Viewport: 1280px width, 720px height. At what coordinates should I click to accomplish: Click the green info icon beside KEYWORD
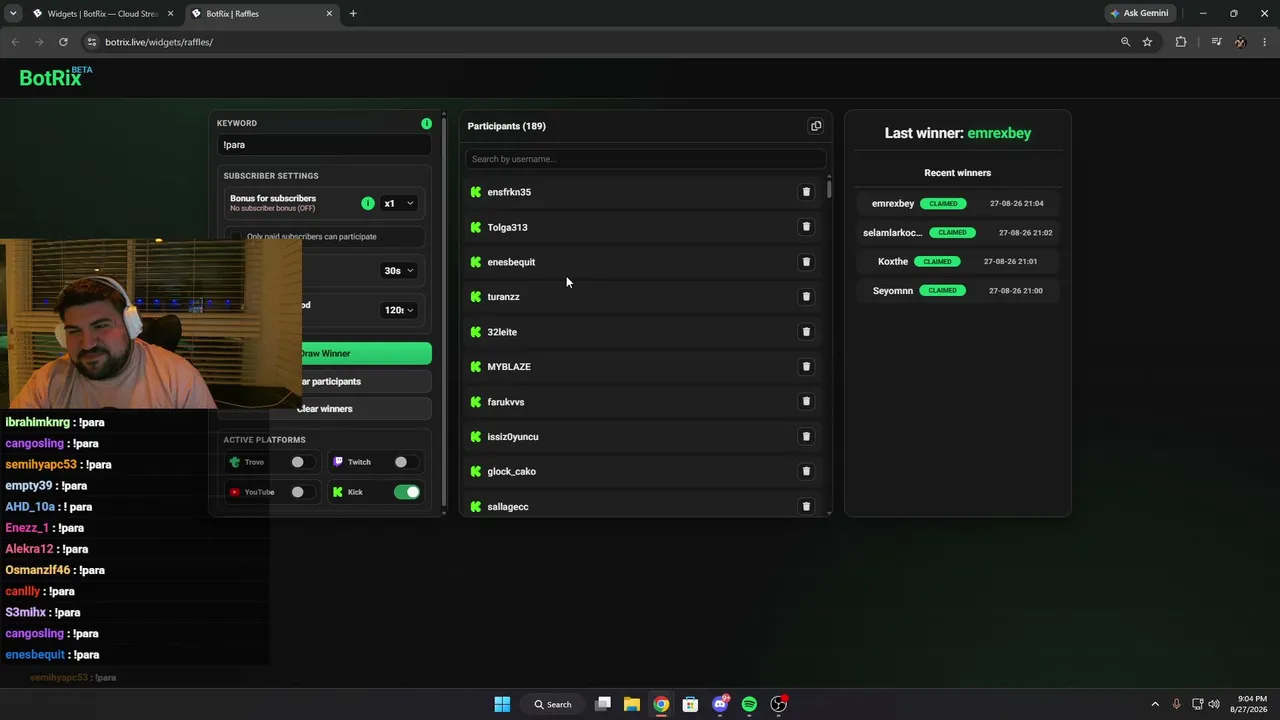[427, 123]
